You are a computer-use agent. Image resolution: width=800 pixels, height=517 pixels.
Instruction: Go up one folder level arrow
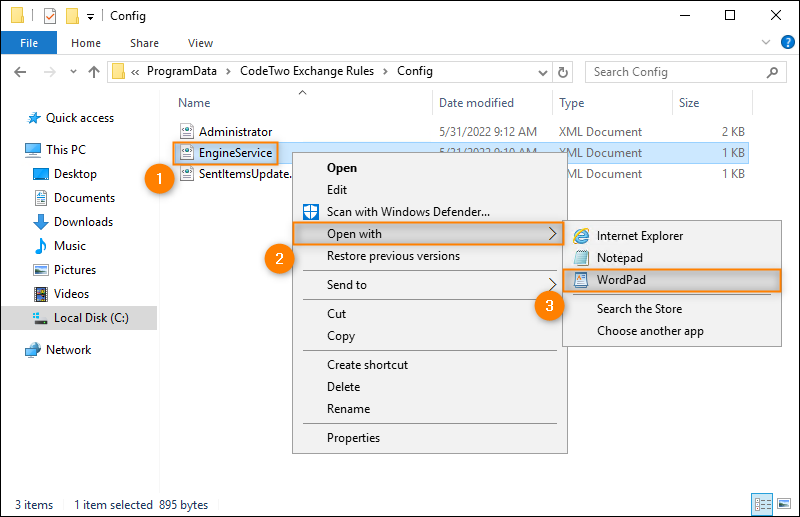[94, 72]
